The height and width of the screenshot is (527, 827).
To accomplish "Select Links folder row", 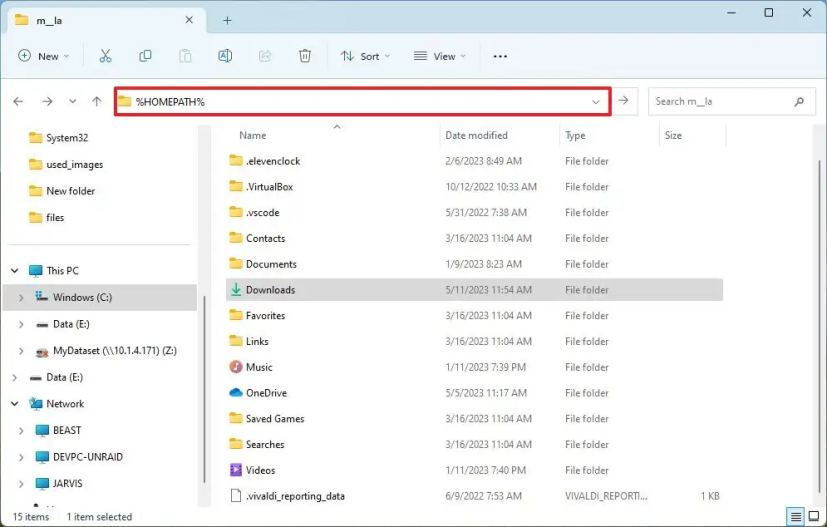I will (x=474, y=341).
